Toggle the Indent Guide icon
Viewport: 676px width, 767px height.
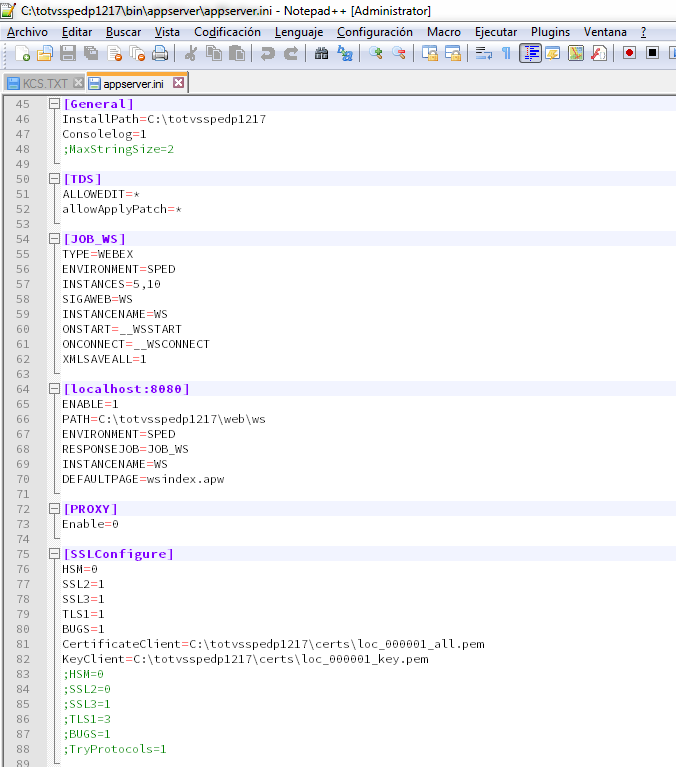tap(530, 53)
